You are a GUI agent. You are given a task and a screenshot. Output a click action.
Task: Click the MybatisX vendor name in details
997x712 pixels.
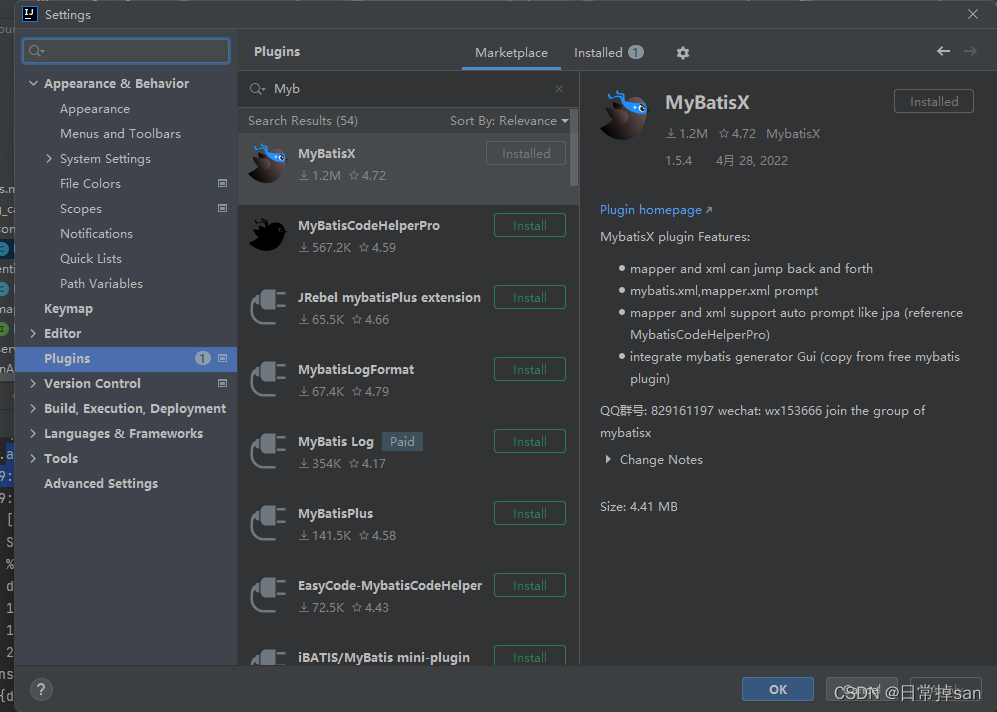click(x=793, y=134)
